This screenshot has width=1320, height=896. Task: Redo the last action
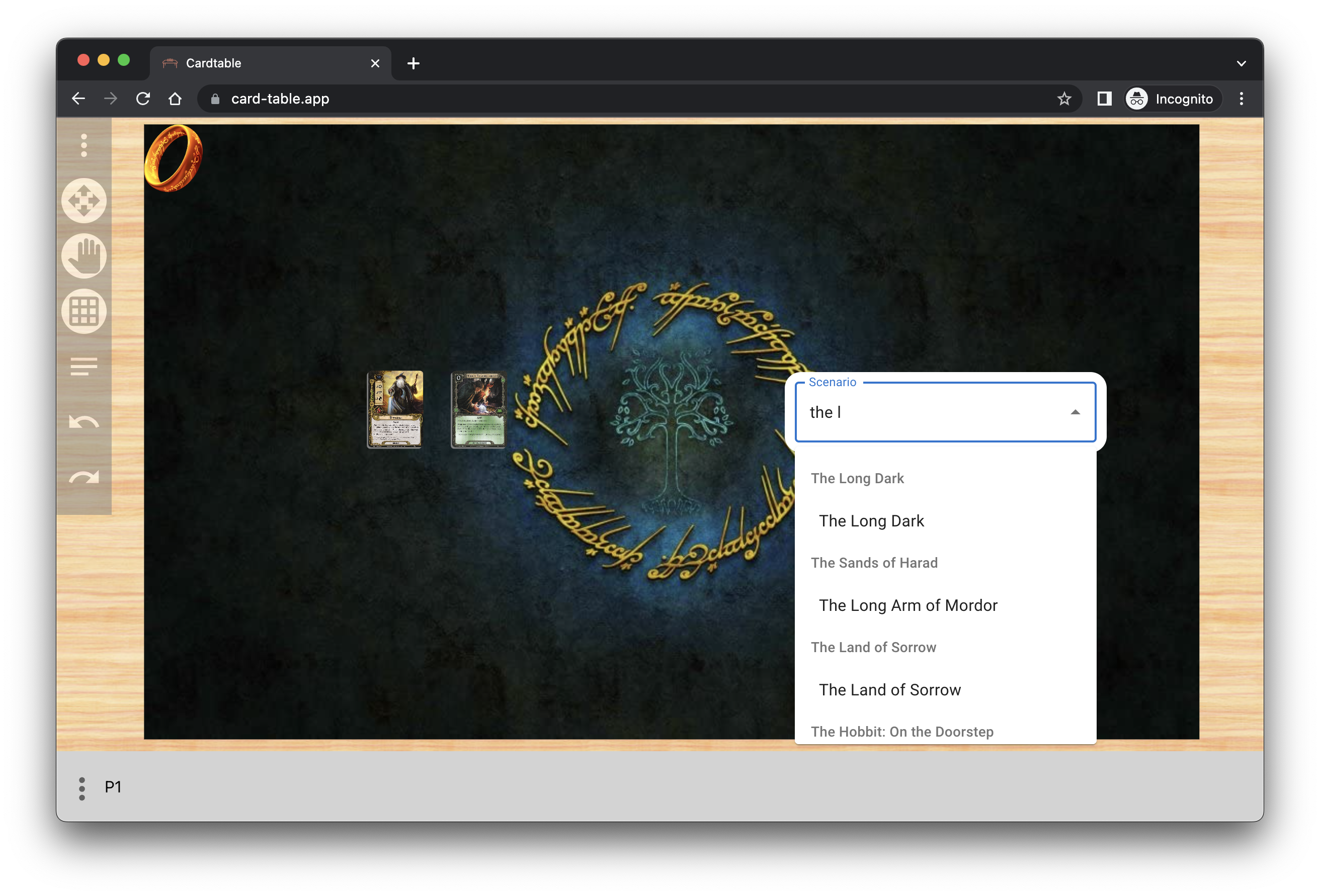(84, 477)
